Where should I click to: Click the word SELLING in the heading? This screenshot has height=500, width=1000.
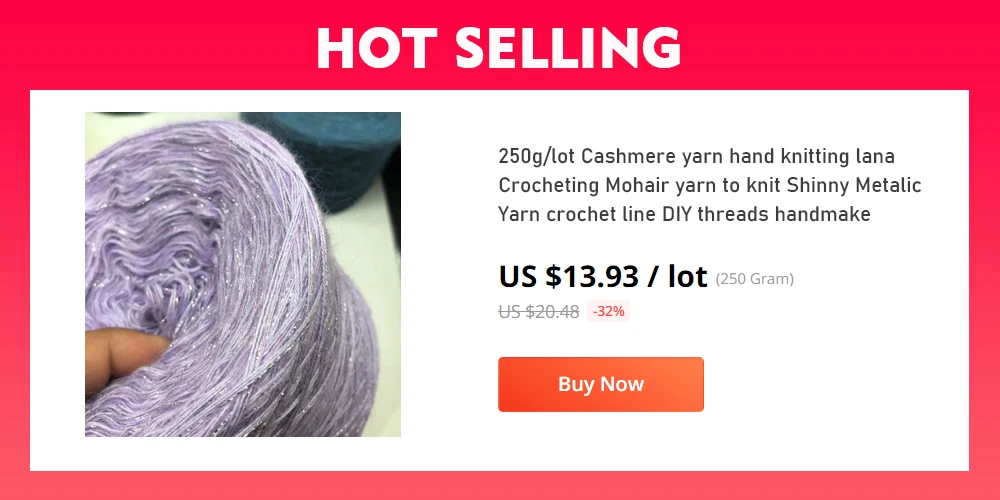click(568, 48)
